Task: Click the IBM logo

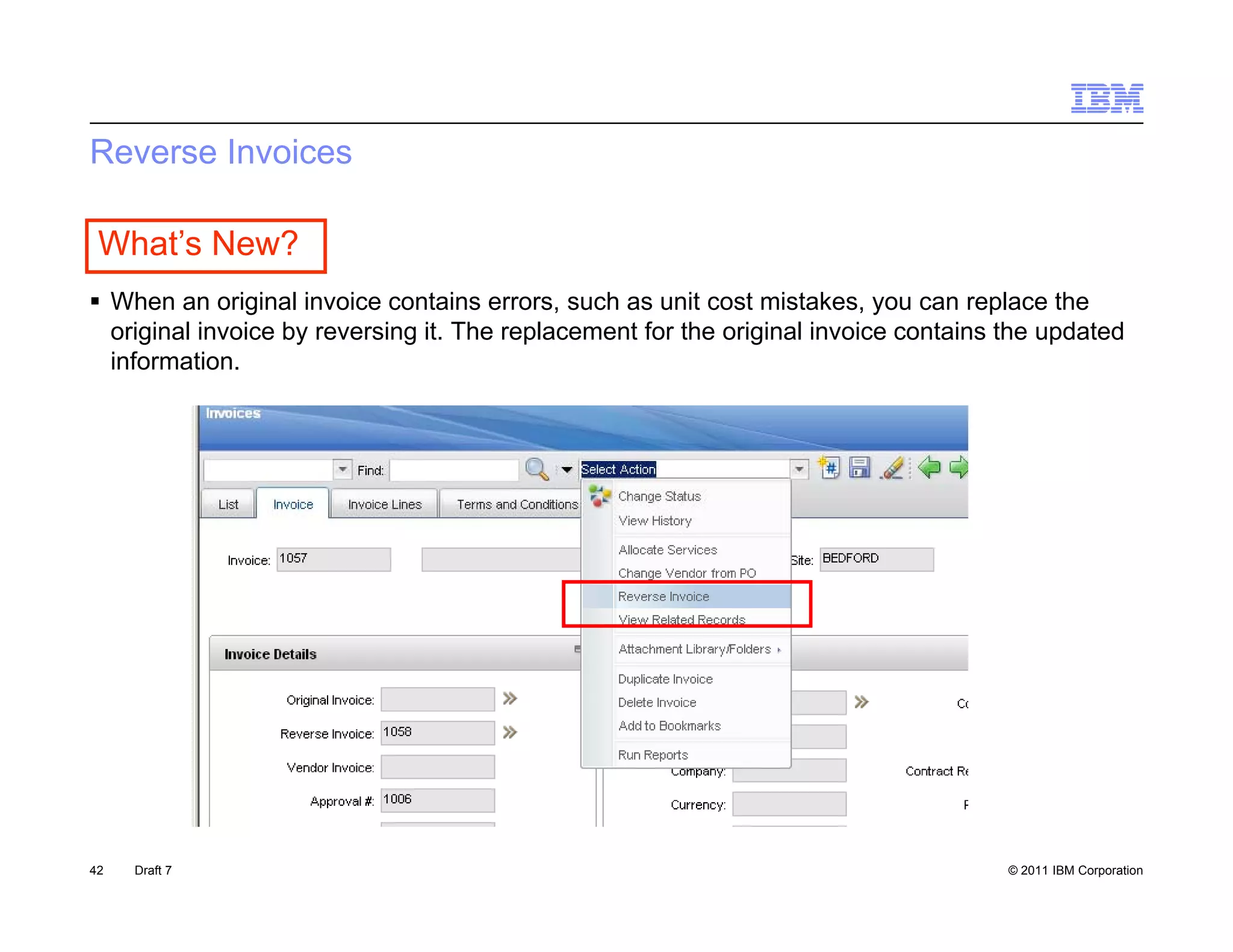Action: coord(1107,98)
